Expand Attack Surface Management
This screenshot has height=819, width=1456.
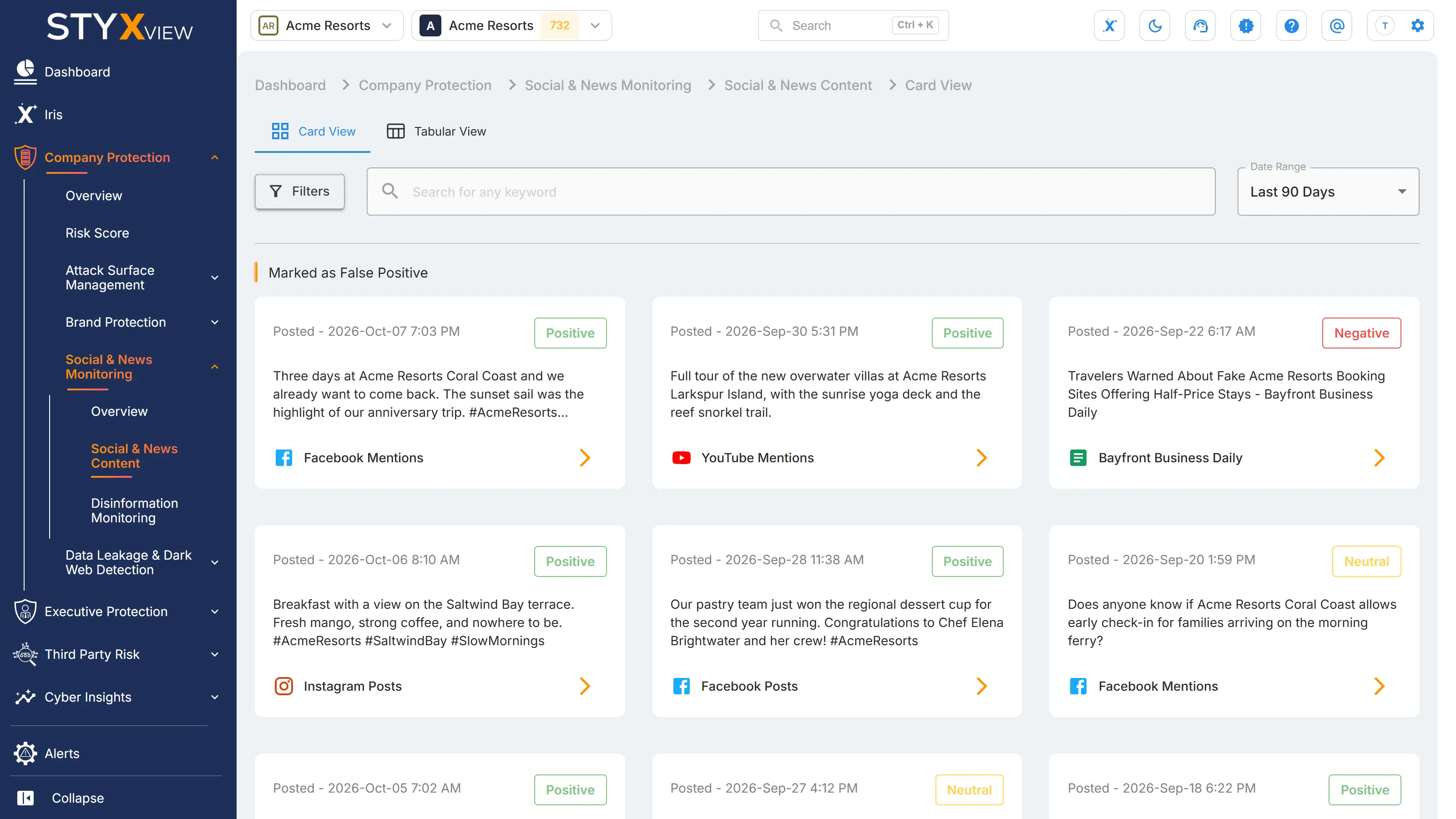click(215, 278)
